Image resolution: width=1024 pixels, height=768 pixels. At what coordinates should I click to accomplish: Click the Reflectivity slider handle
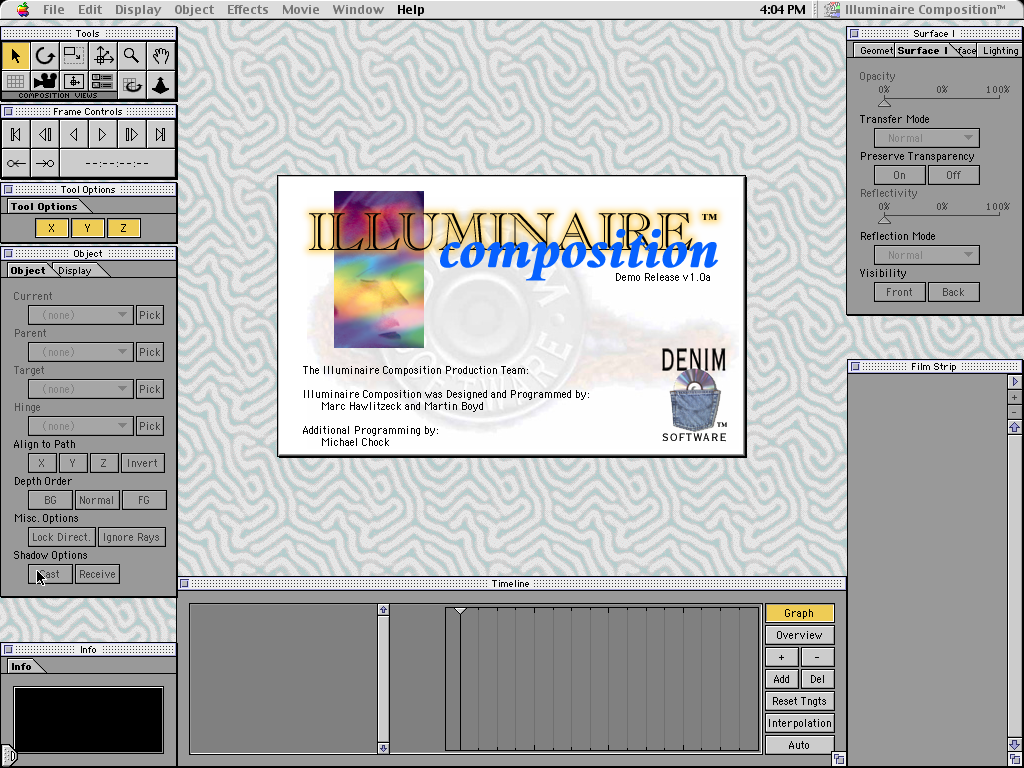tap(884, 219)
